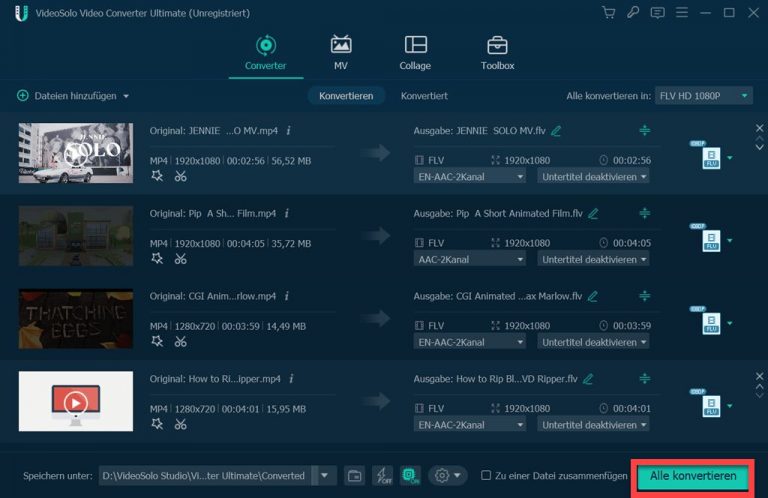Rename CGI Animated ...ax Marlow.flv output

tap(593, 296)
